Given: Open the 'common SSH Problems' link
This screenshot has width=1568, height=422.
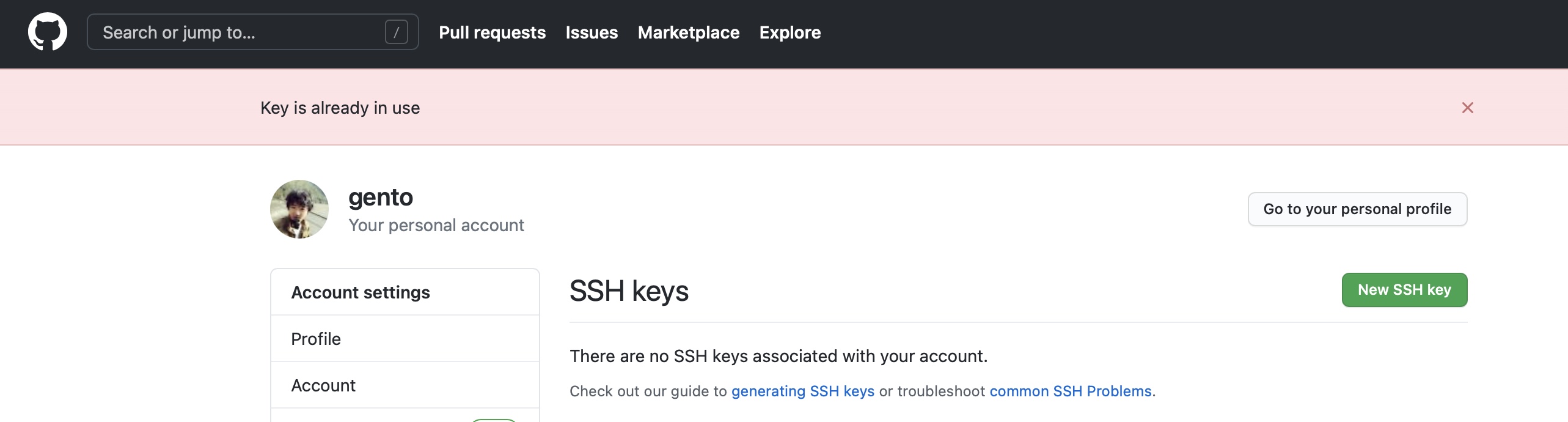Looking at the screenshot, I should (x=1070, y=391).
